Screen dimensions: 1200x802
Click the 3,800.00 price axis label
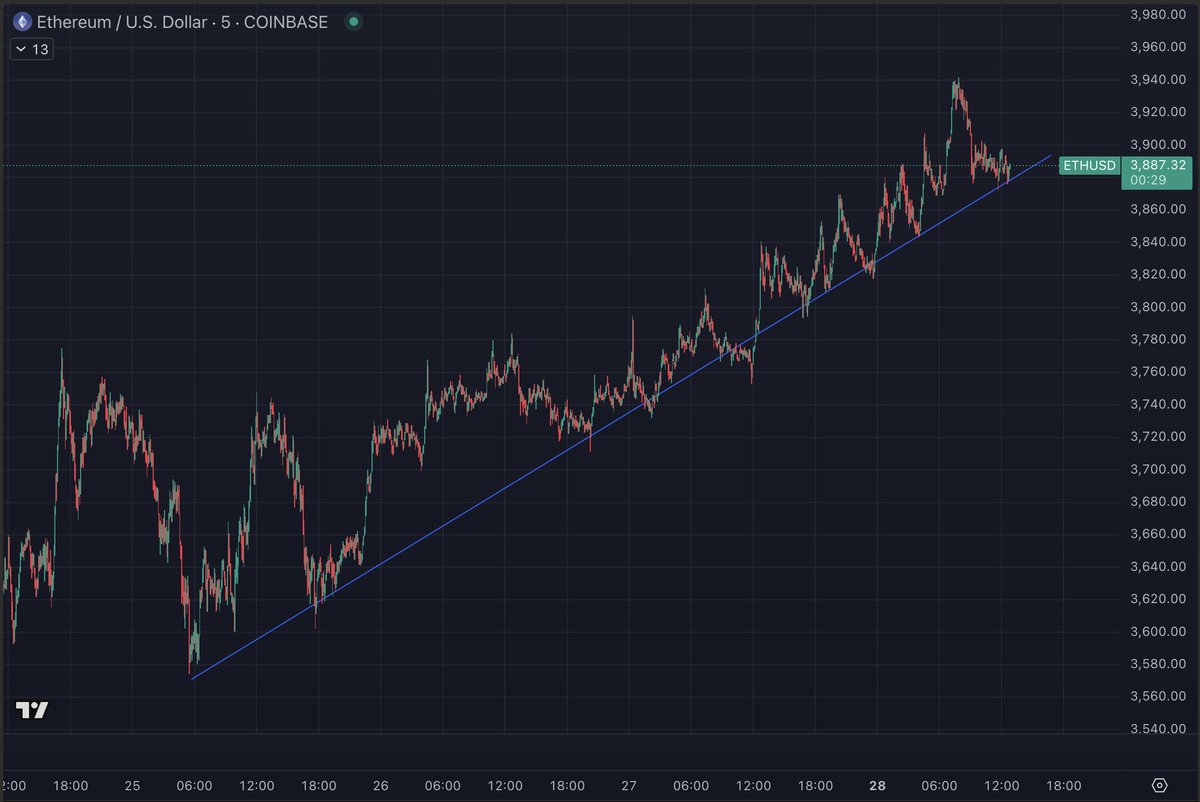(x=1158, y=306)
